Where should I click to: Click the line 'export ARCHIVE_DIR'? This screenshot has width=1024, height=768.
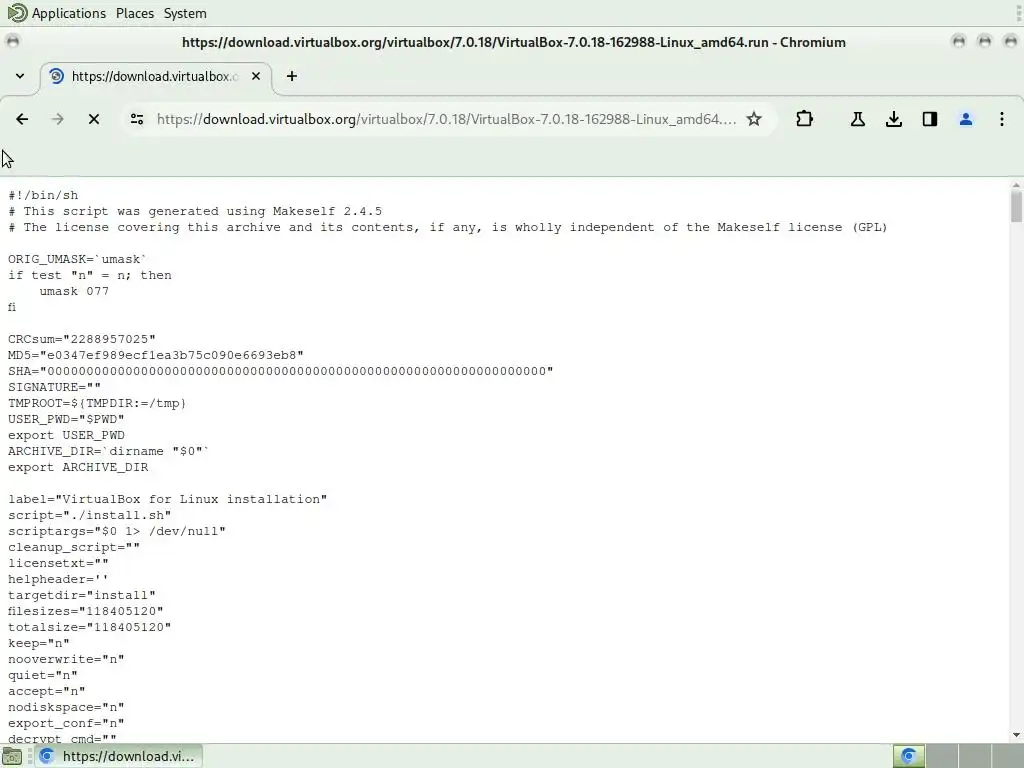click(78, 468)
